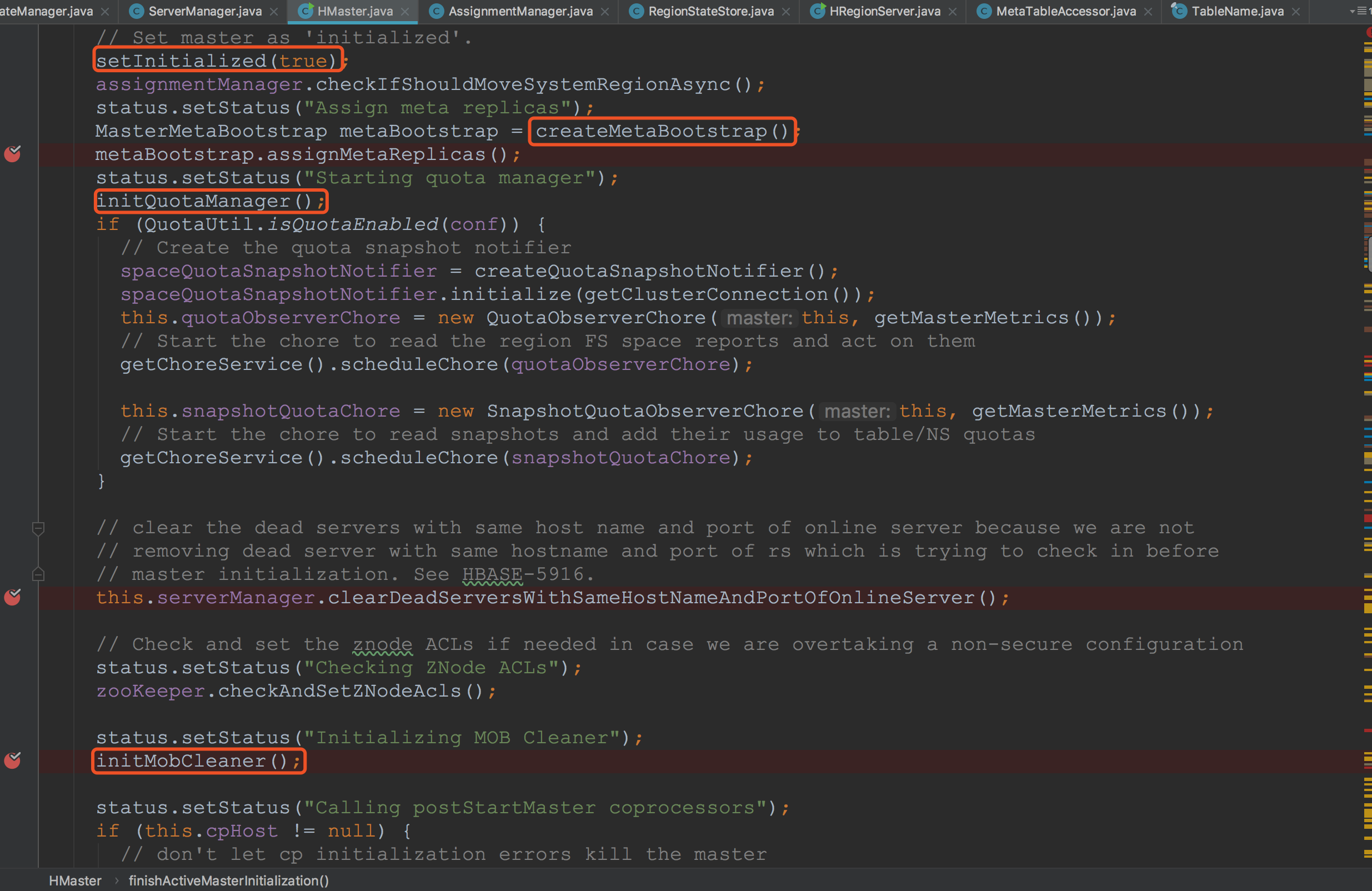Screen dimensions: 1372x891
Task: Click the TableName.java class file icon
Action: [1179, 11]
